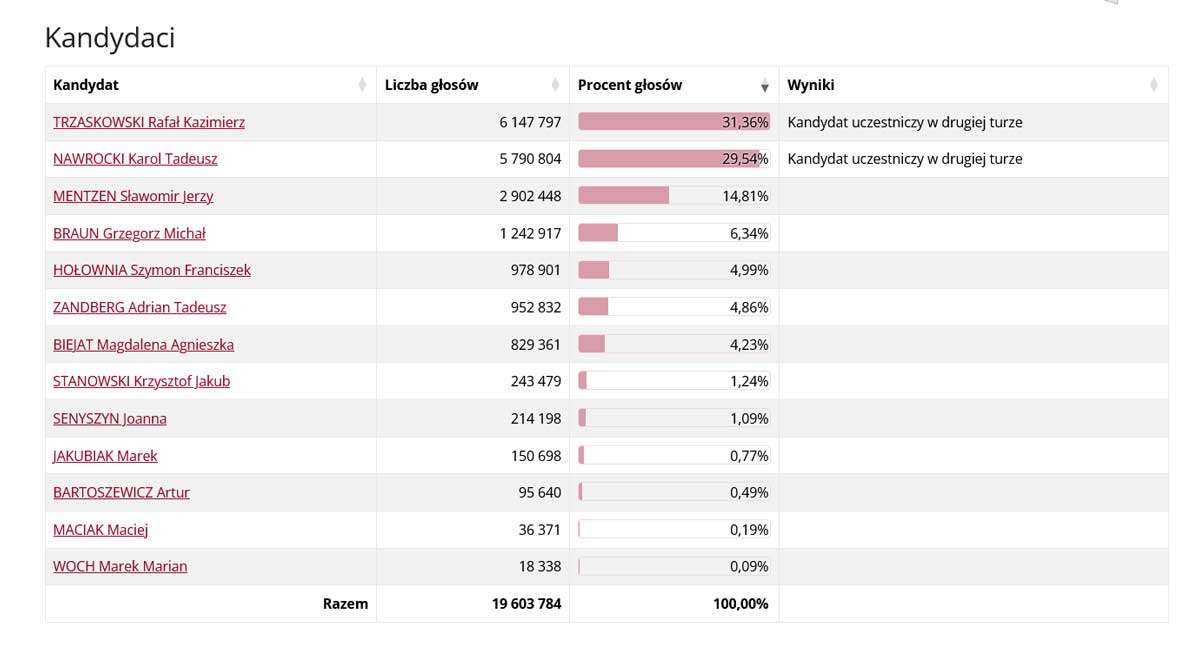Click BRAUN Grzegorz Michał link

tap(129, 233)
